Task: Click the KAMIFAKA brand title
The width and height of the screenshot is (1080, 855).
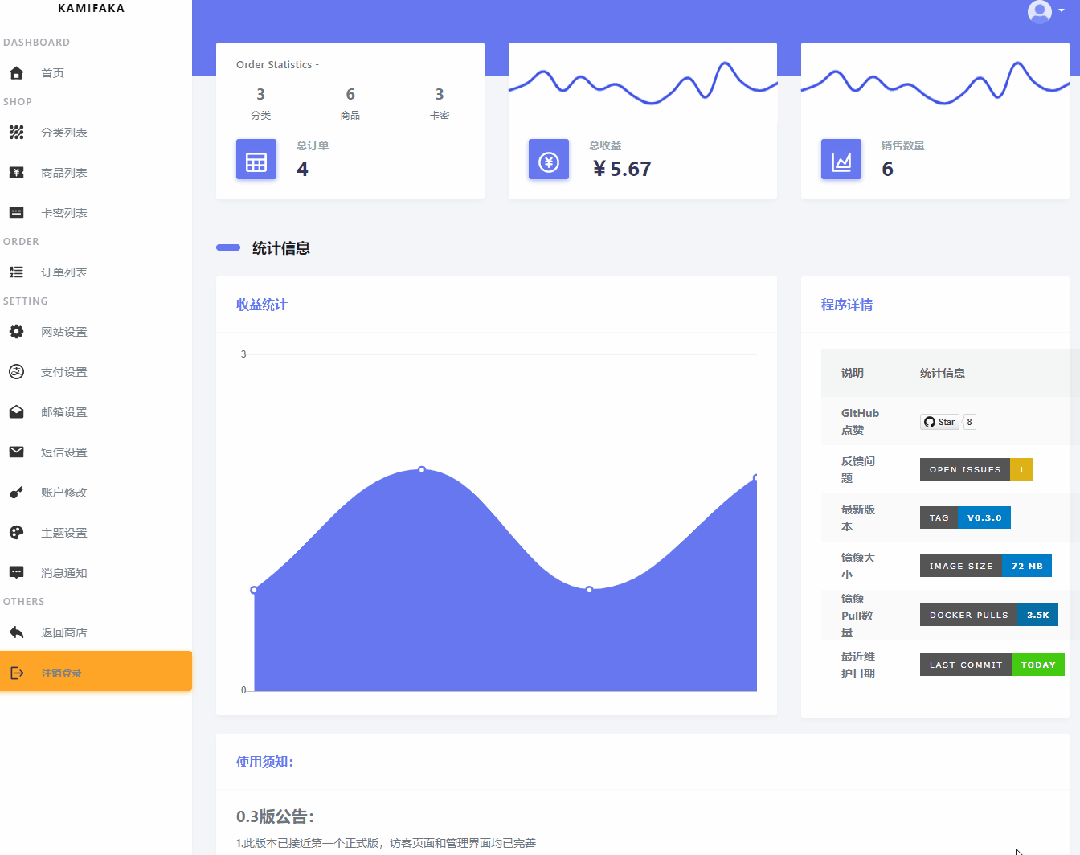Action: tap(92, 8)
